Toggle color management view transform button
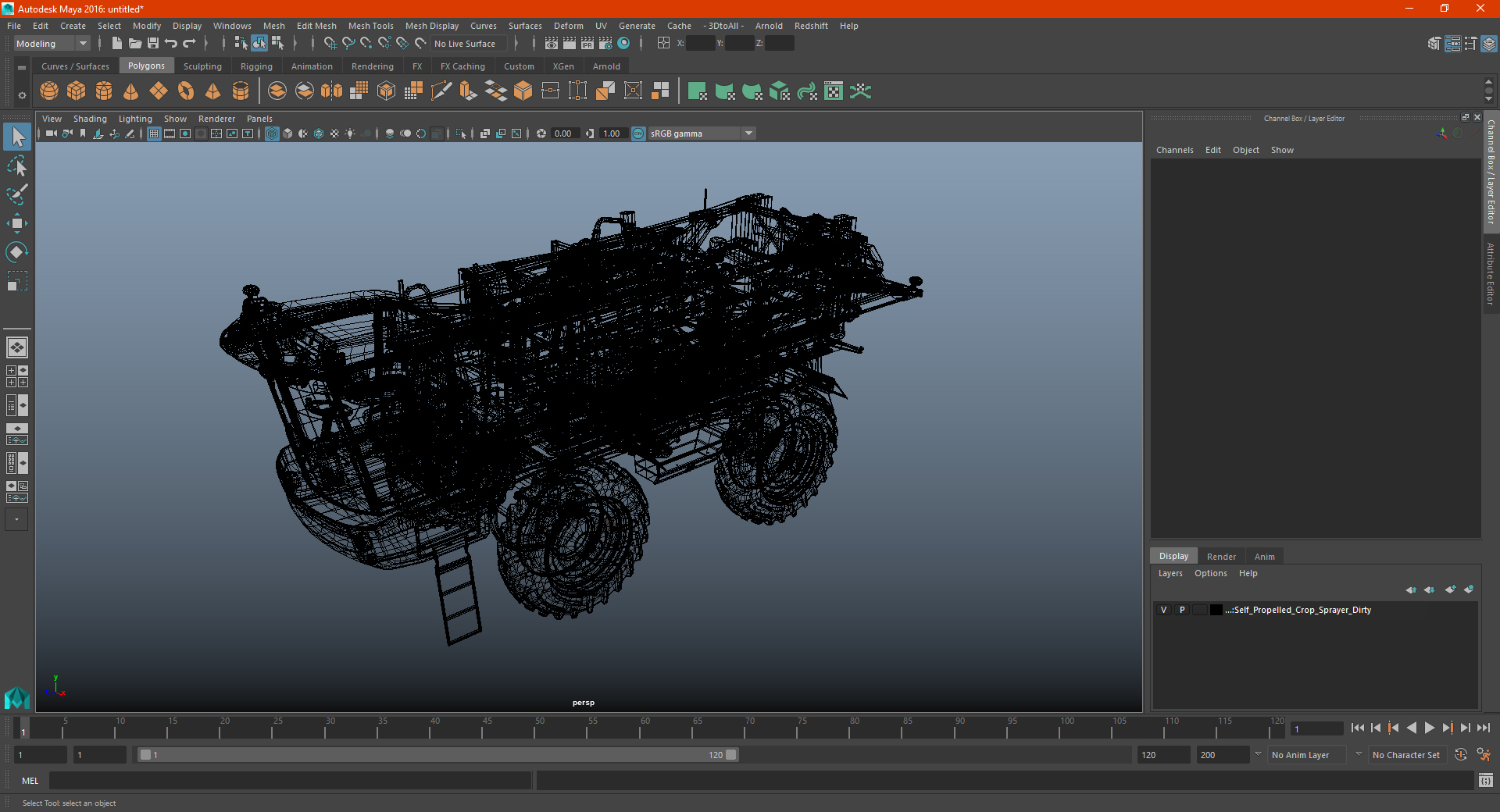The width and height of the screenshot is (1500, 812). click(638, 134)
